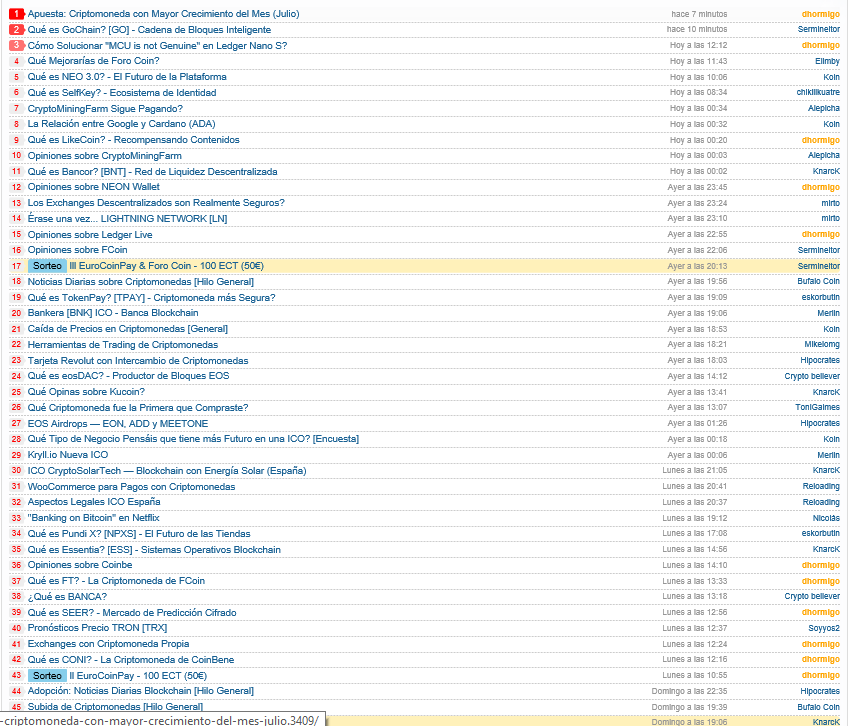The image size is (852, 726).
Task: Open 'Los Exchanges Descentralizados son Realmente Seguros?'
Action: [x=156, y=203]
